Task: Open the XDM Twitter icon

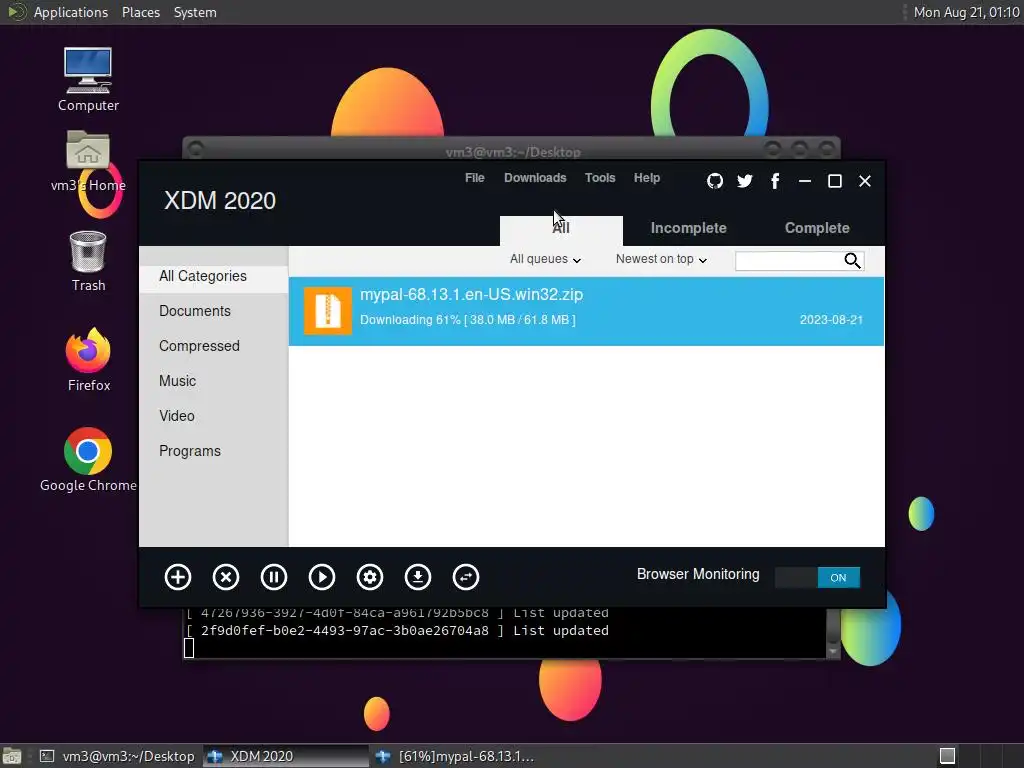Action: click(744, 181)
